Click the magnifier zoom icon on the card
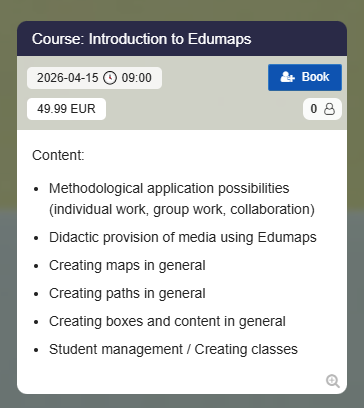This screenshot has height=408, width=364. 333,381
